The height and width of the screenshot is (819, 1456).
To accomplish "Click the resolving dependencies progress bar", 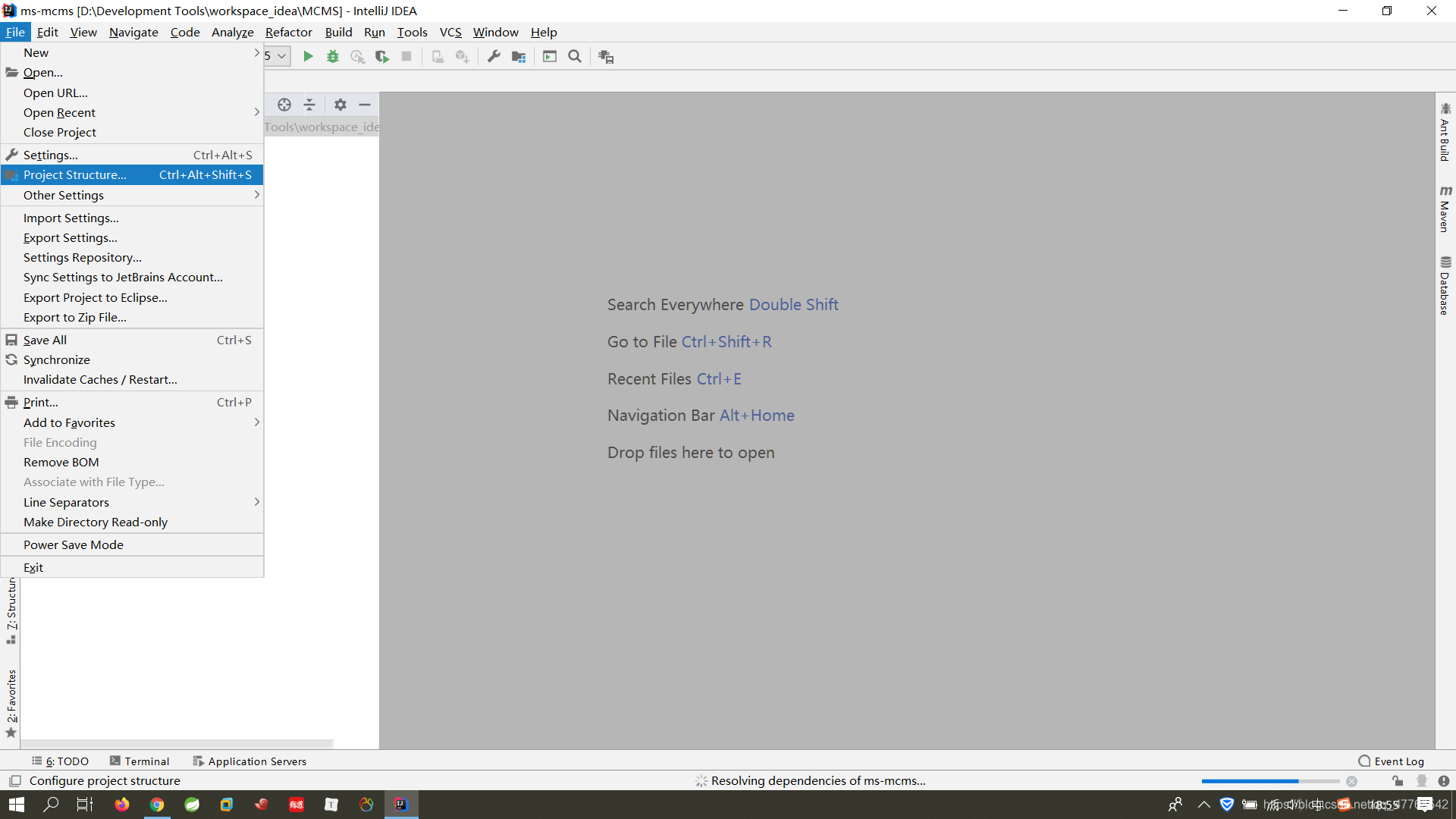I will click(x=1271, y=780).
